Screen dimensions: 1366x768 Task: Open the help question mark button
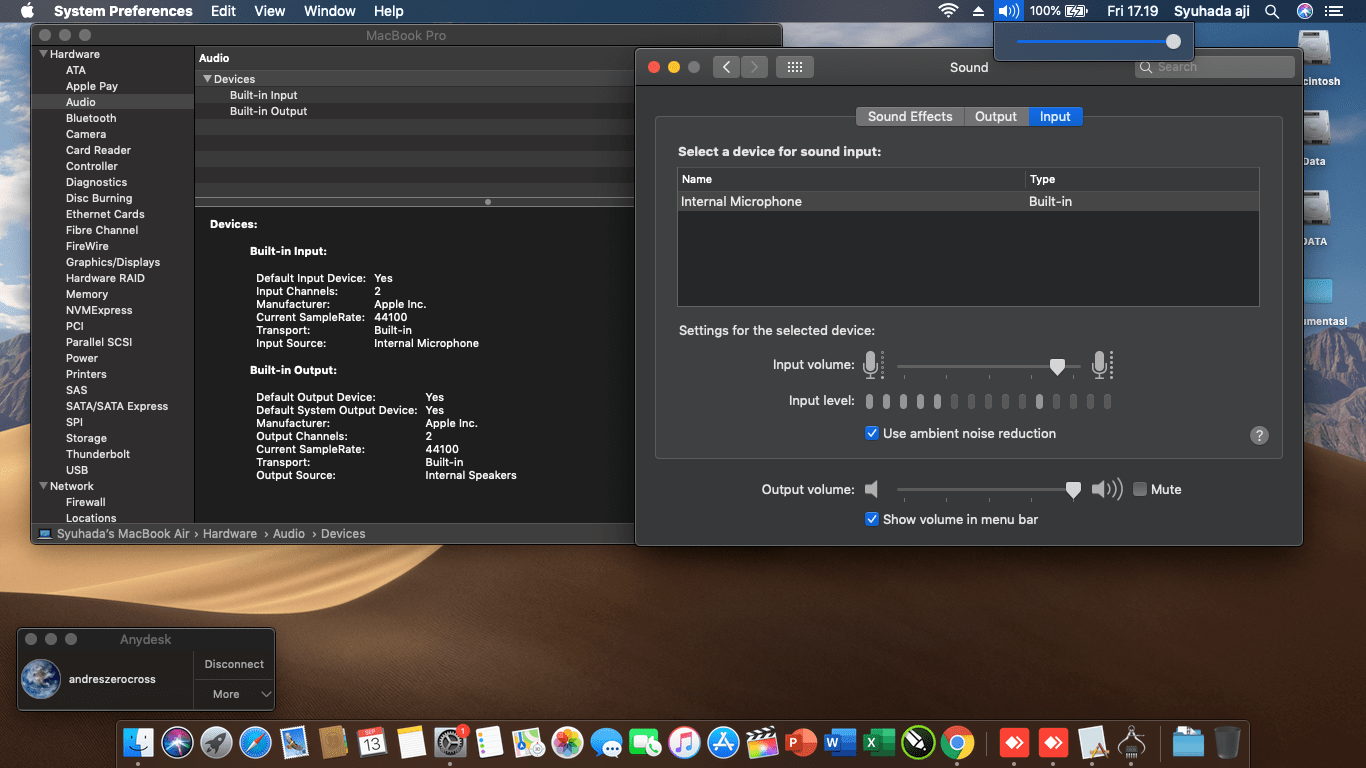click(1259, 435)
